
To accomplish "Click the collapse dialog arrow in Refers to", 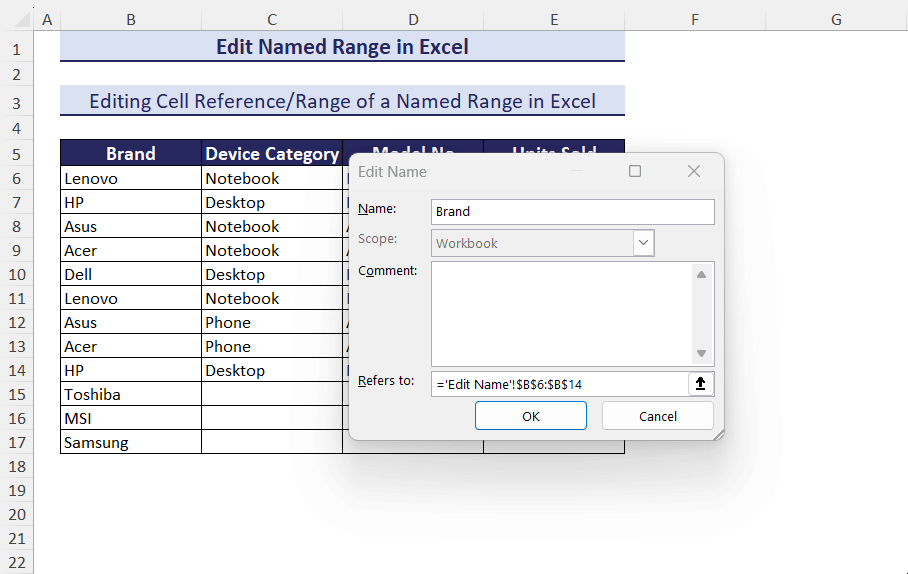I will point(700,384).
